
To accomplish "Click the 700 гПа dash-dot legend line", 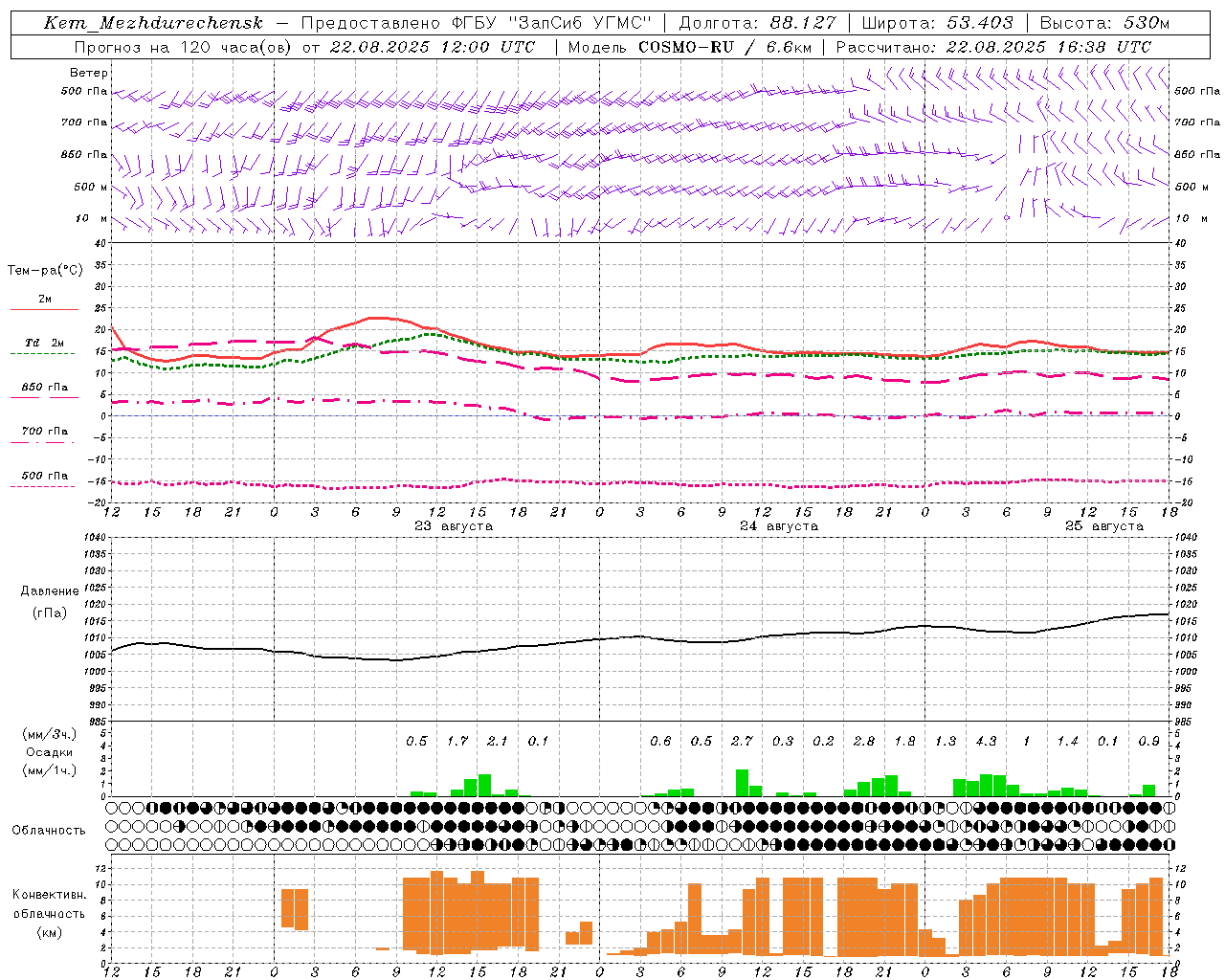I will tap(42, 442).
